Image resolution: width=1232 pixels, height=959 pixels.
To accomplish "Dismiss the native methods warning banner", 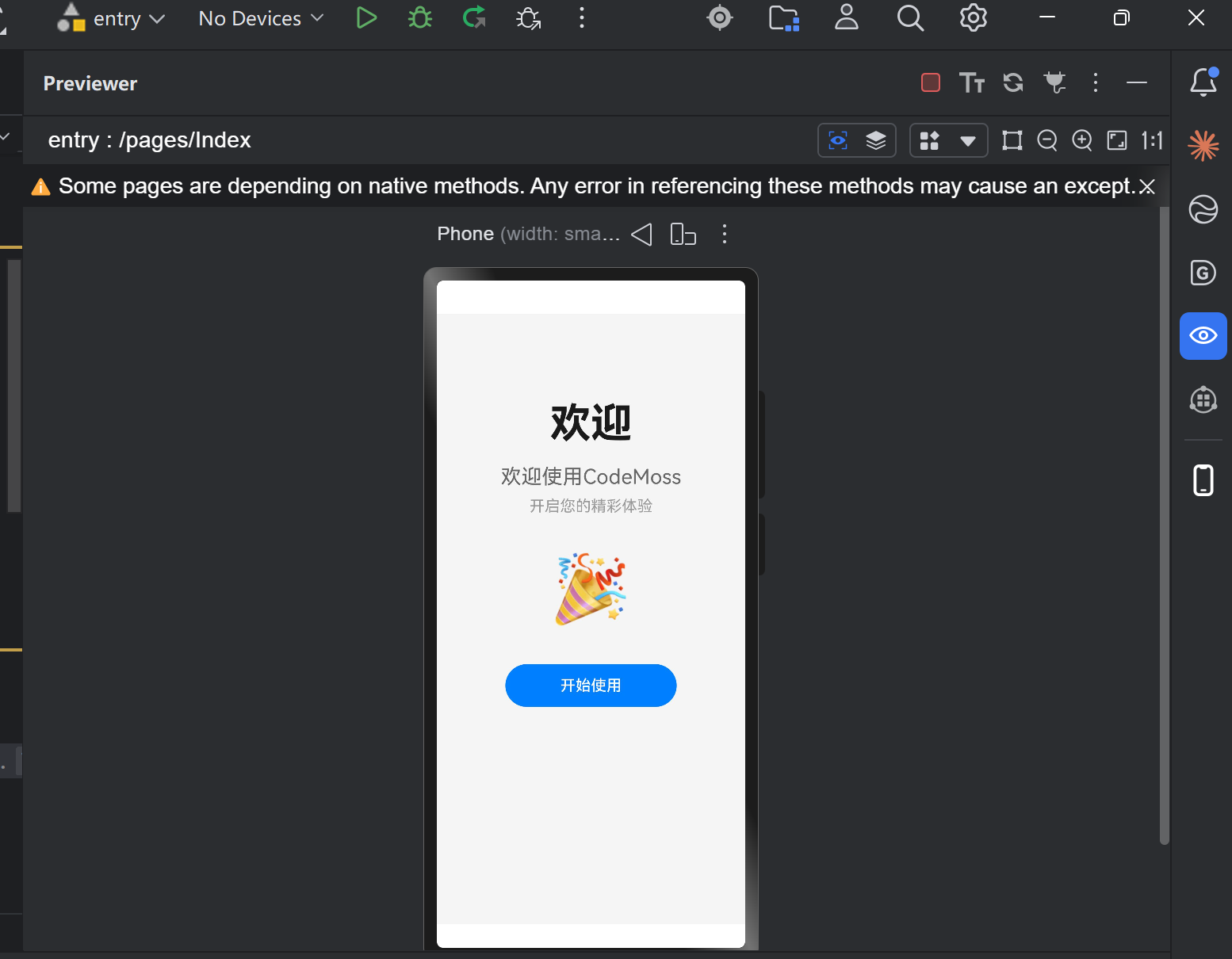I will (x=1146, y=186).
